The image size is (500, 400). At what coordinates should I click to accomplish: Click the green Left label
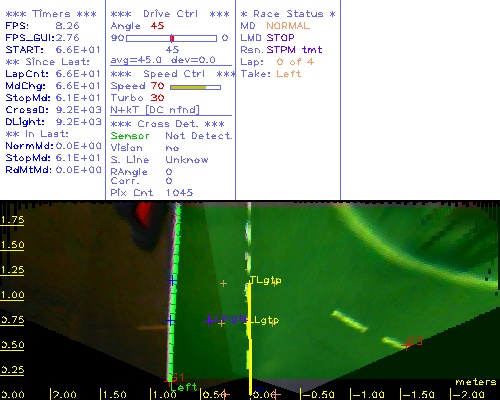pos(184,387)
